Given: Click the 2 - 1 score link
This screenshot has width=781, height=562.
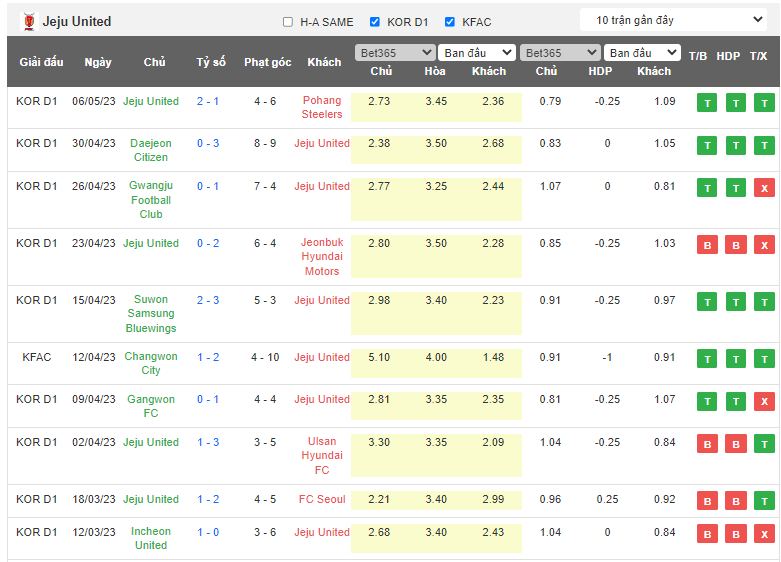Looking at the screenshot, I should [x=208, y=101].
